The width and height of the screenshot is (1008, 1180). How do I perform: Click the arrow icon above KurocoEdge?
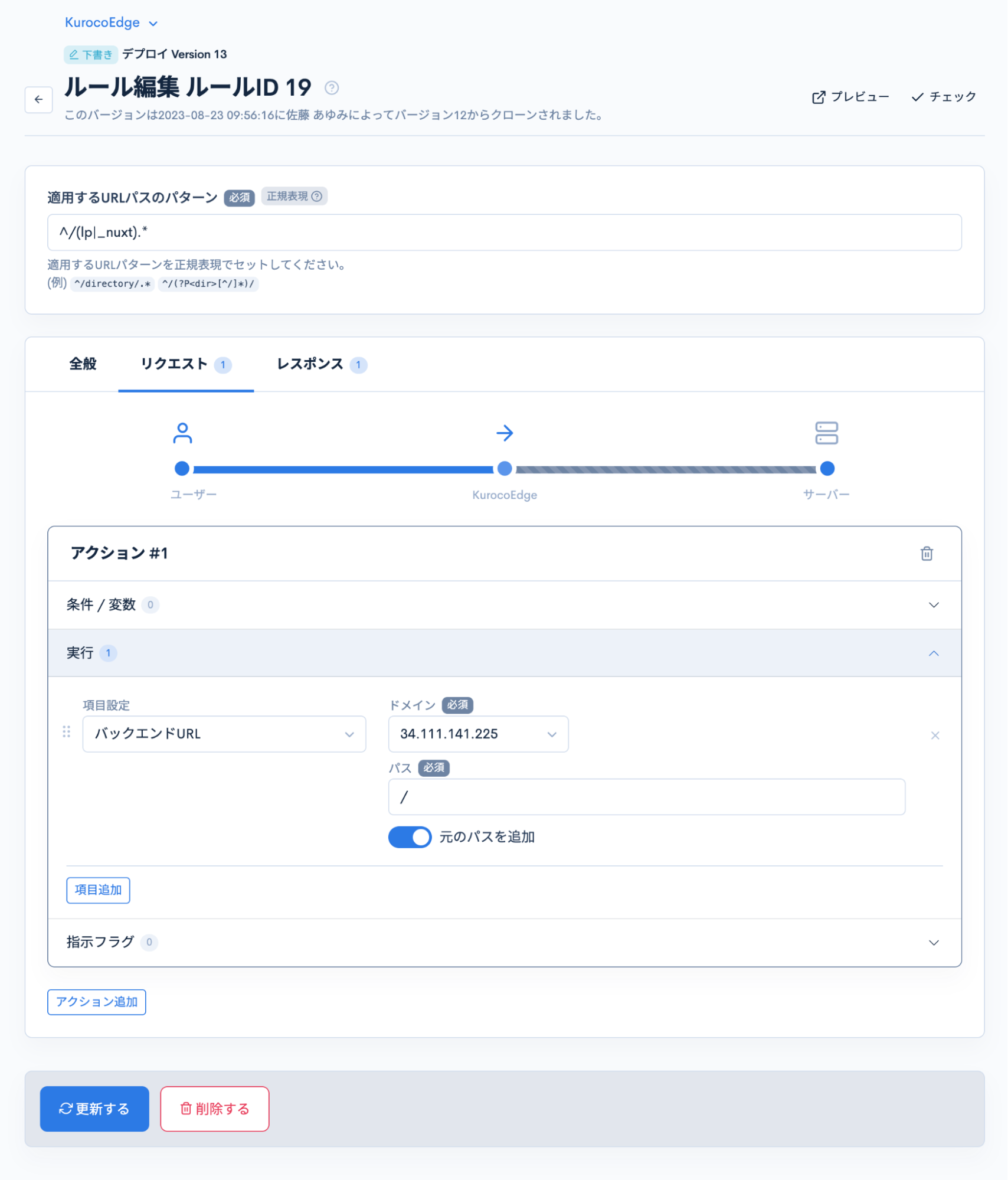point(505,433)
